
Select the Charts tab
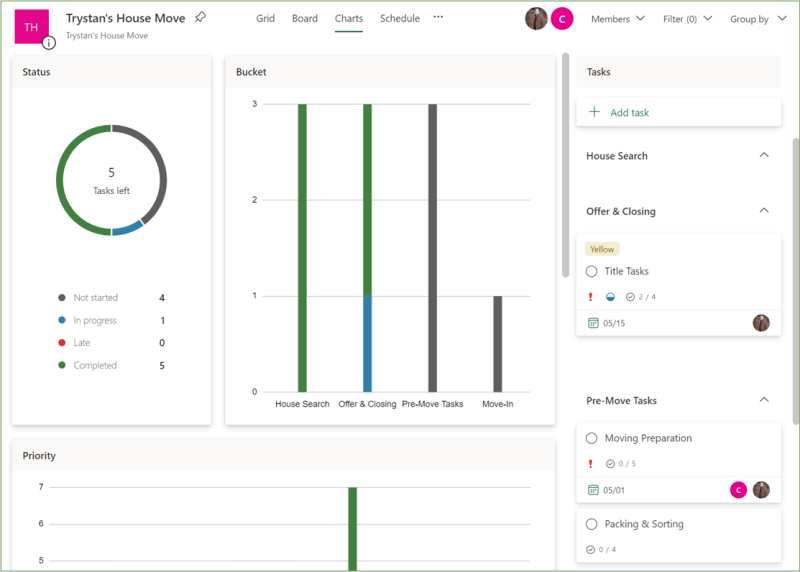click(348, 18)
